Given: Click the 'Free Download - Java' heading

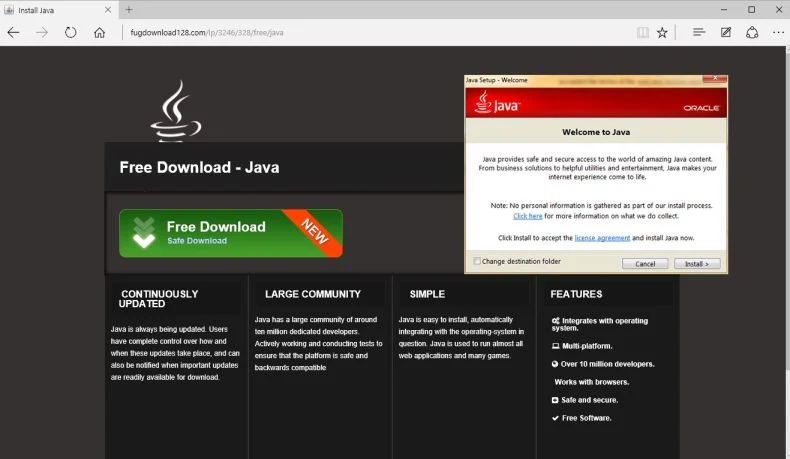Looking at the screenshot, I should 199,167.
